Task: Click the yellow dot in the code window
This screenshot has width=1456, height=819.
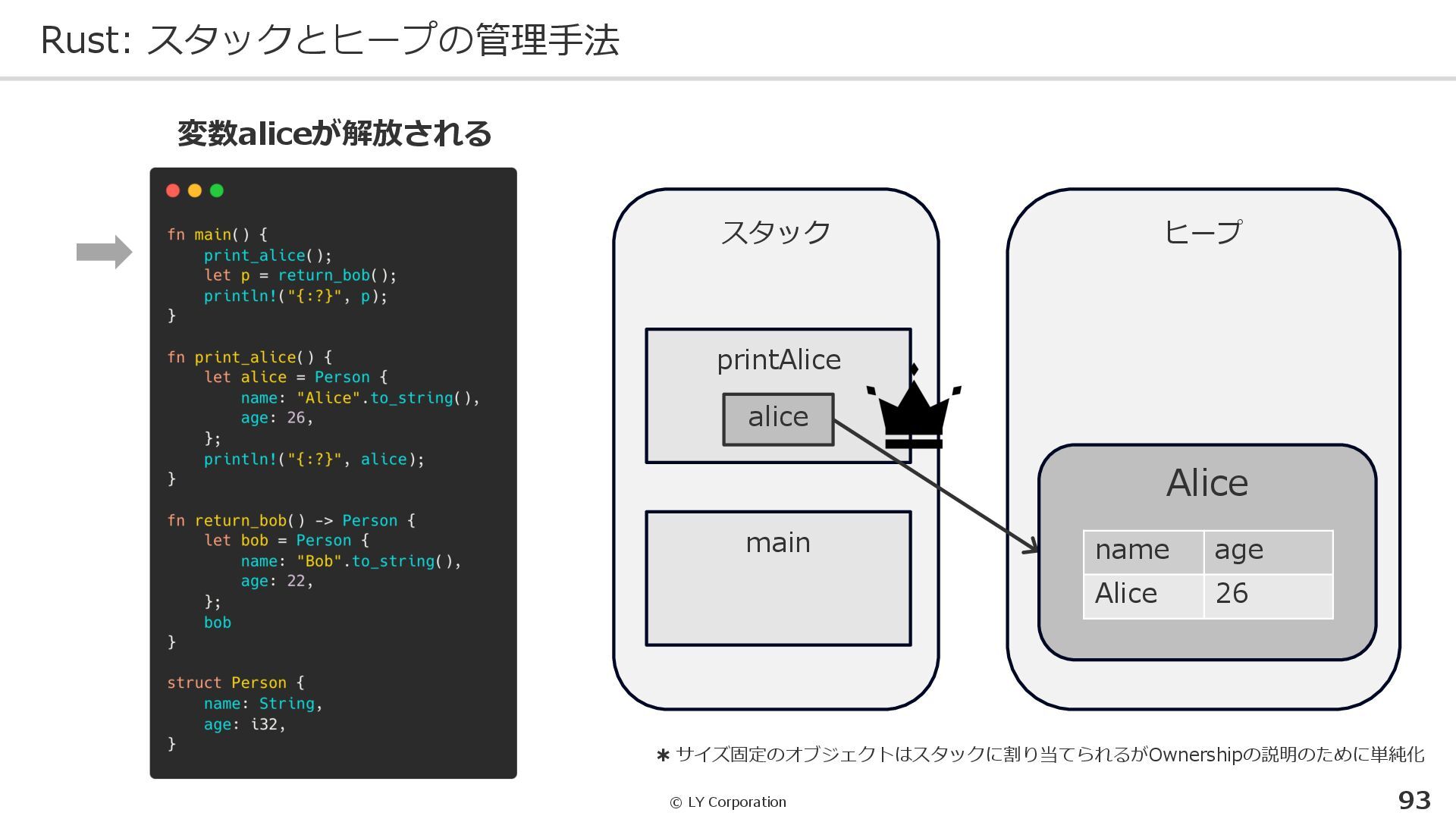Action: tap(195, 191)
